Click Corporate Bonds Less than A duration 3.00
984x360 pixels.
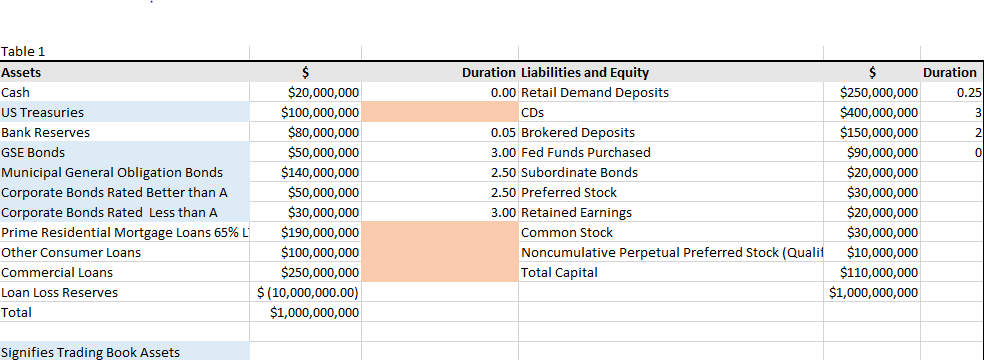click(x=440, y=213)
